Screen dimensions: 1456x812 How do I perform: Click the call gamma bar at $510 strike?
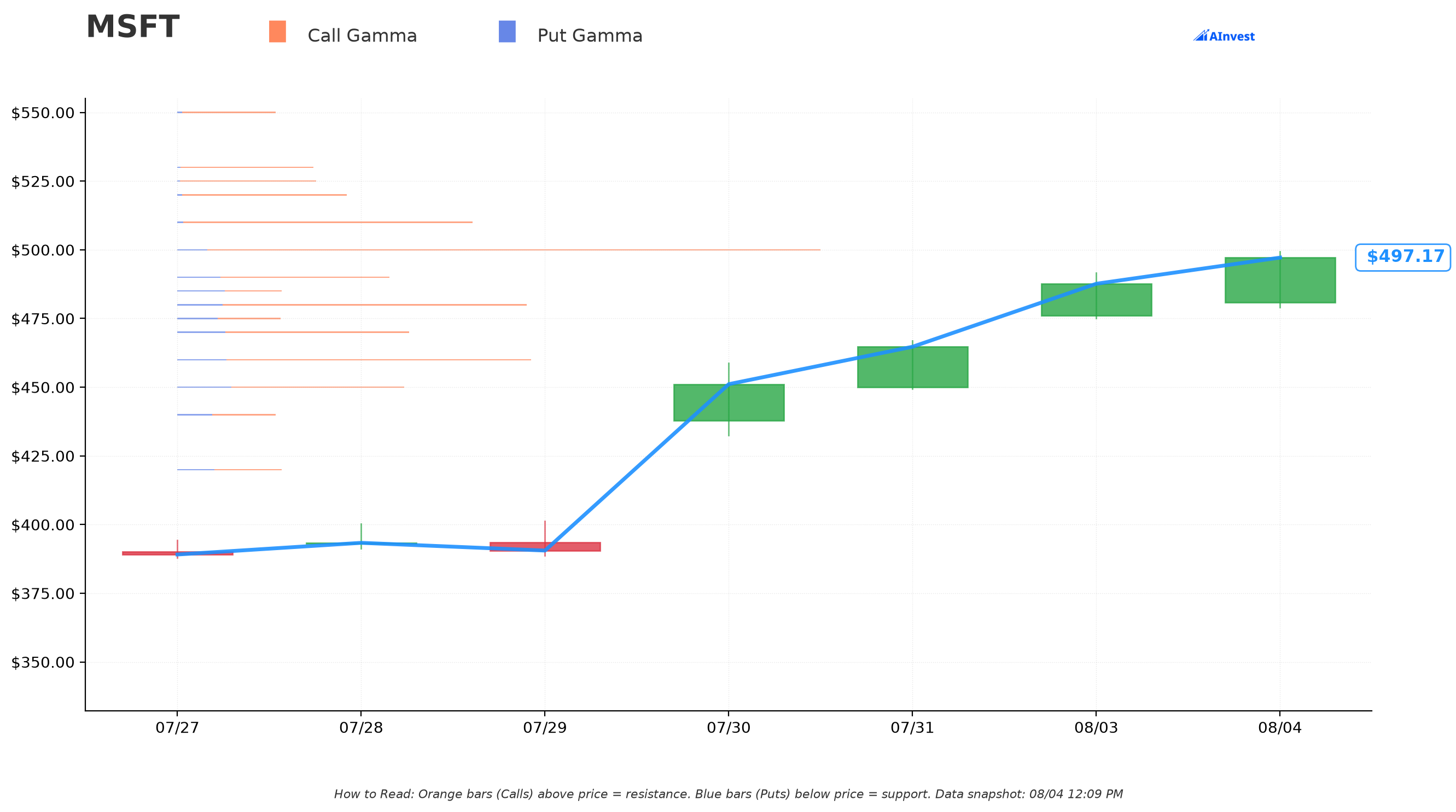pyautogui.click(x=328, y=222)
